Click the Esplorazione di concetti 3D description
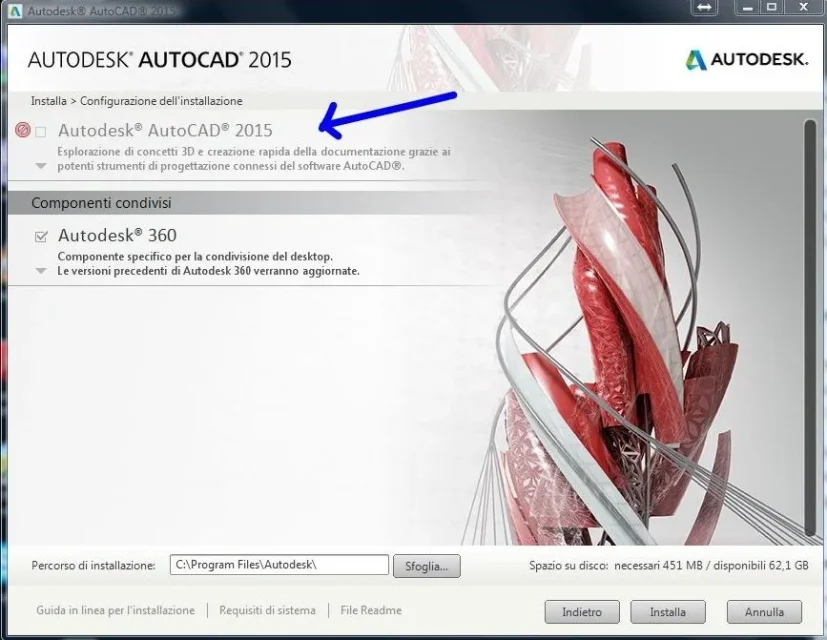827x640 pixels. 254,159
